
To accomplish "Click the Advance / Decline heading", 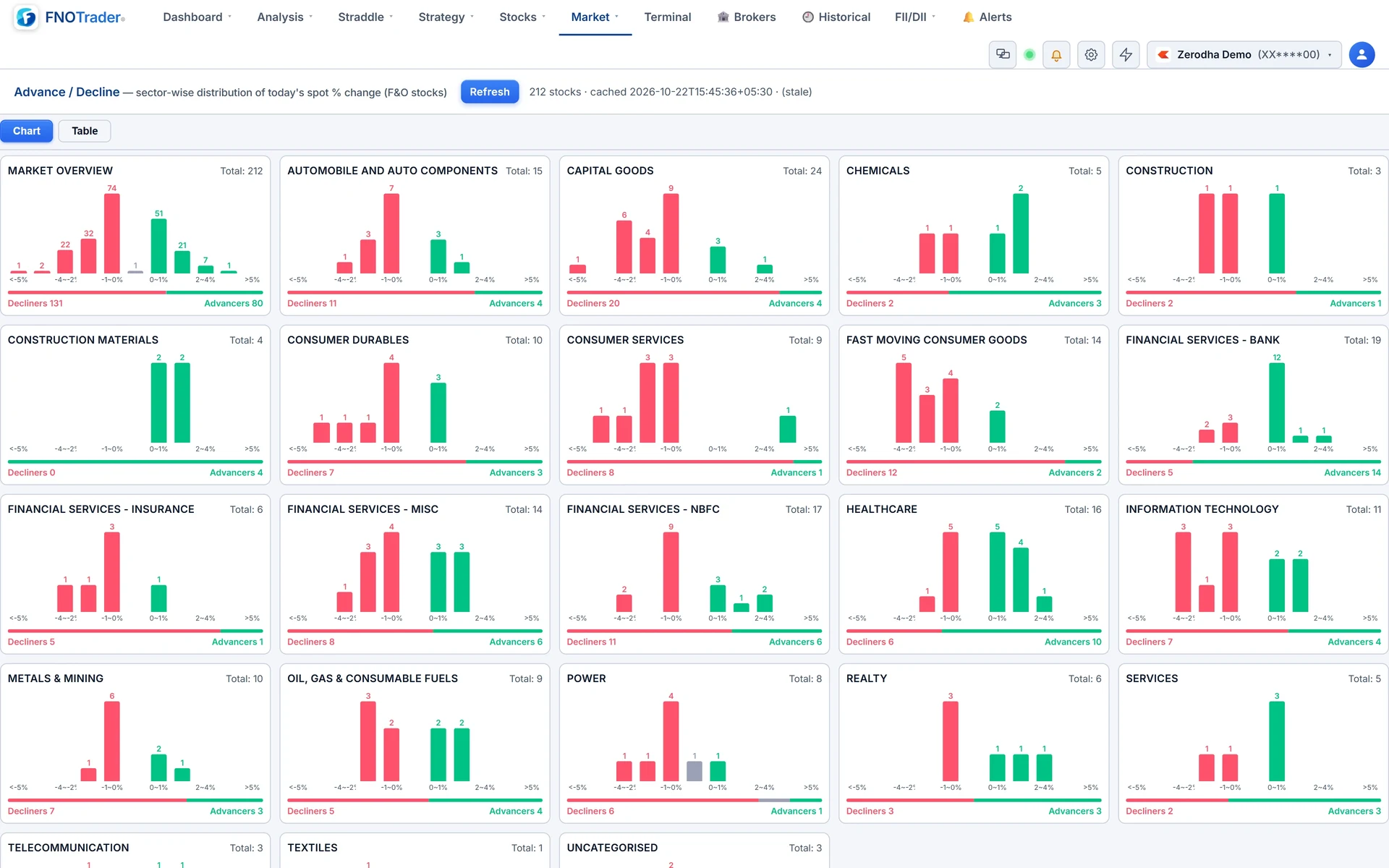I will pyautogui.click(x=67, y=92).
